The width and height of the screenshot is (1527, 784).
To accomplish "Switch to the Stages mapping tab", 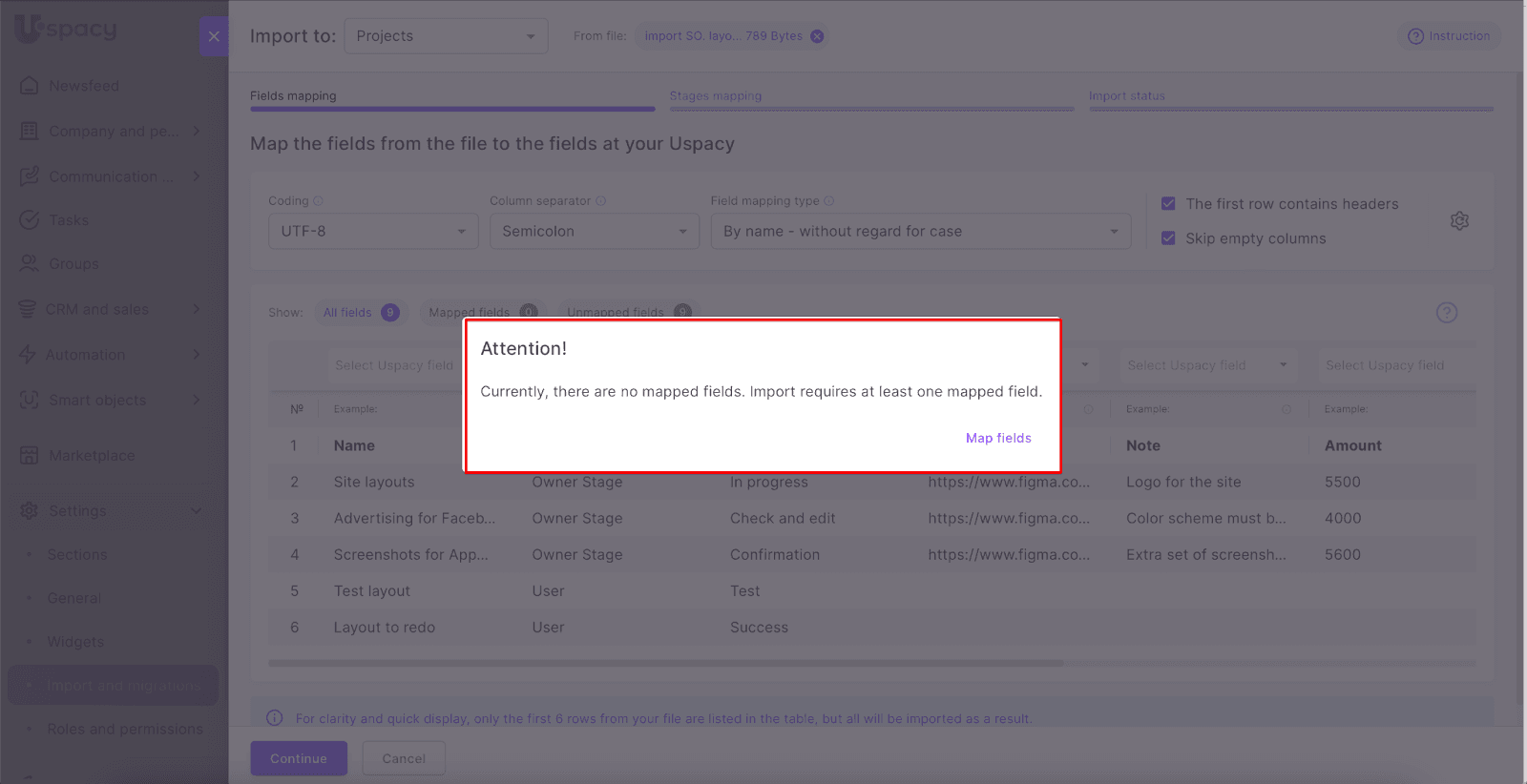I will tap(716, 96).
